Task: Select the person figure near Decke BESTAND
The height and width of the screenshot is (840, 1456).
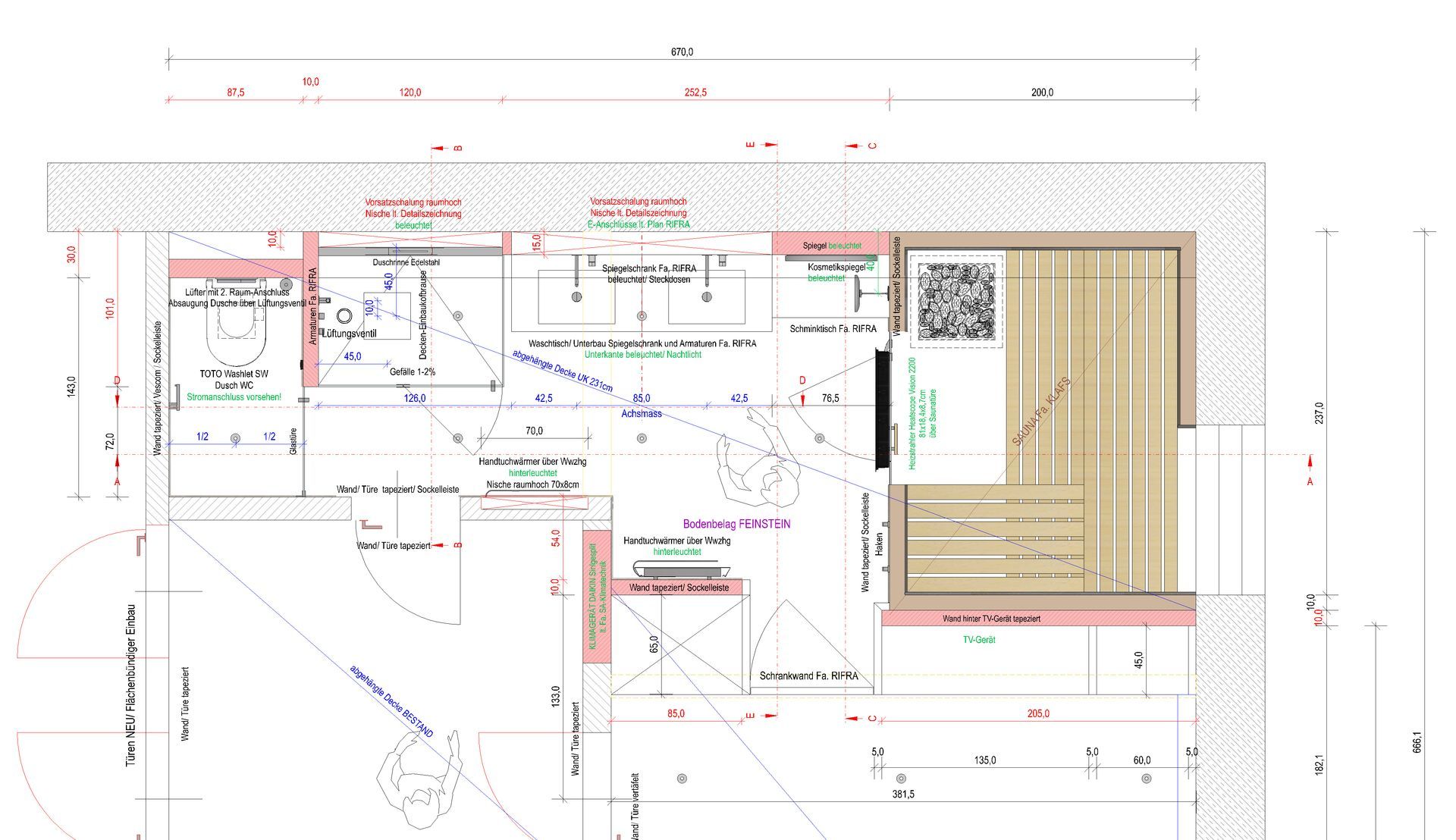Action: coord(421,785)
